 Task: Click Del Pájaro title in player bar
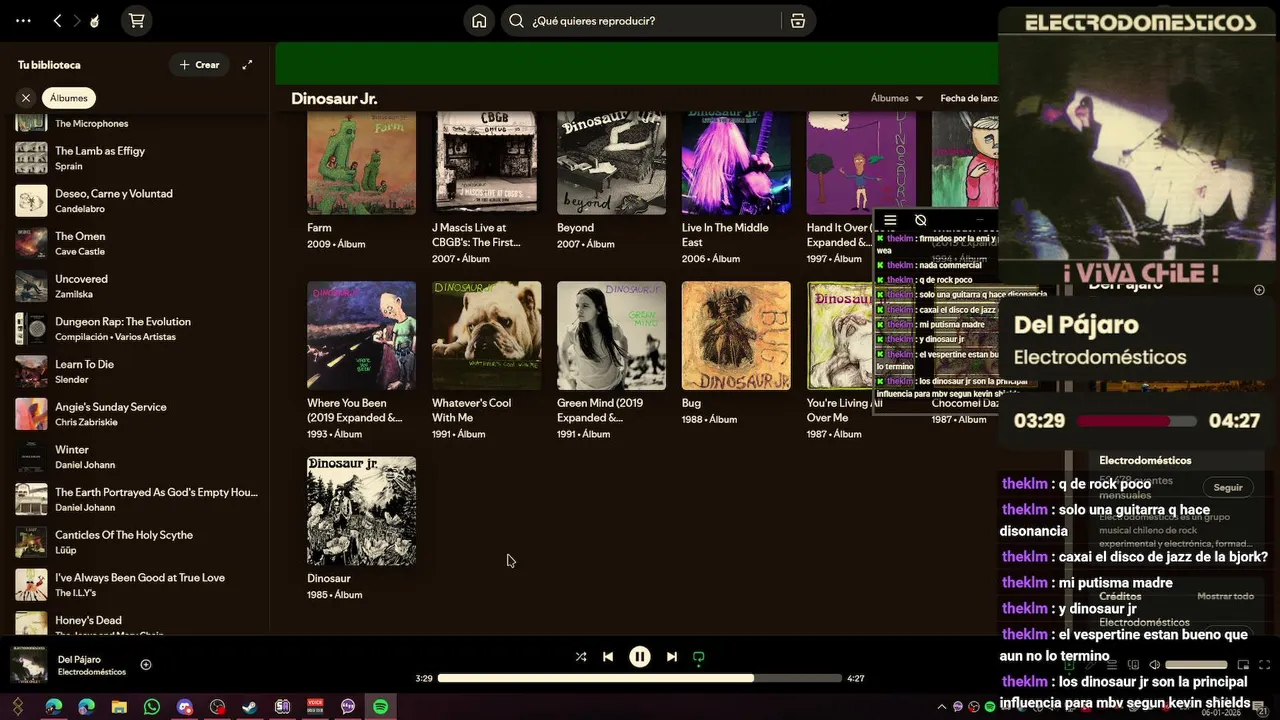point(79,659)
